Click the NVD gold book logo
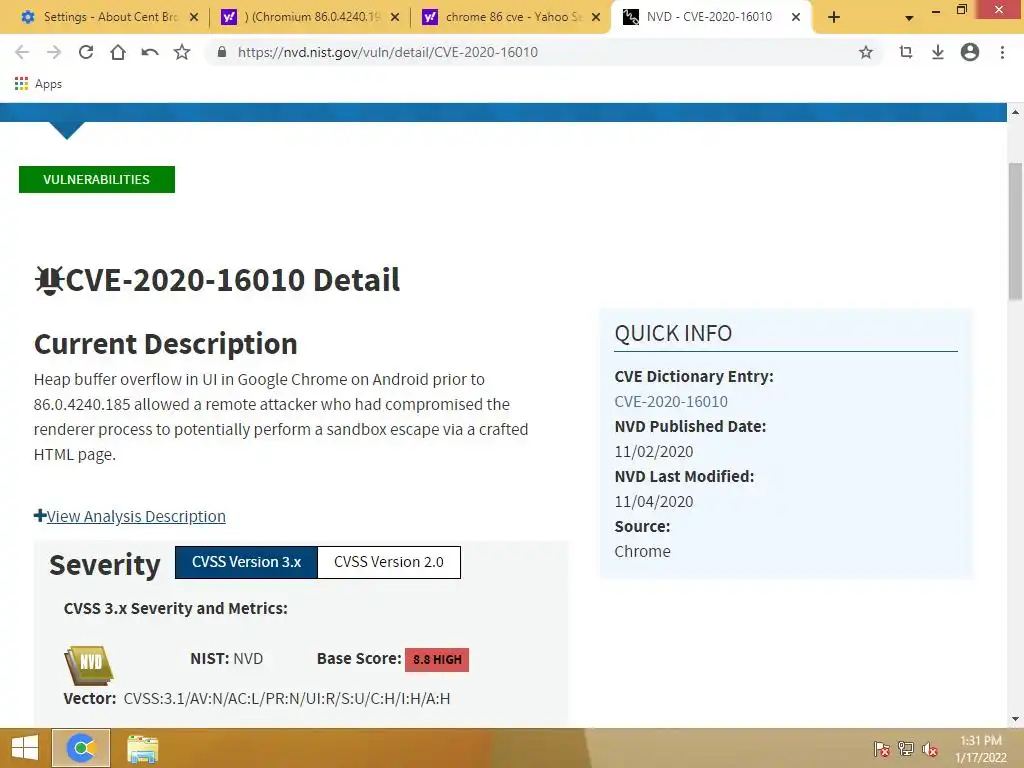 click(x=89, y=665)
